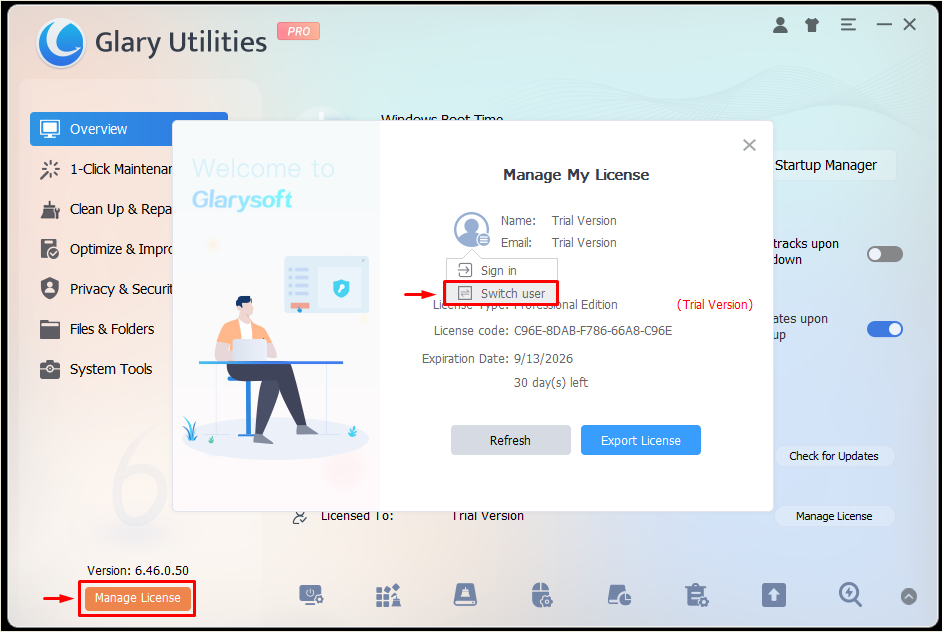Choose Switch user menu entry
The height and width of the screenshot is (632, 942).
tap(502, 293)
